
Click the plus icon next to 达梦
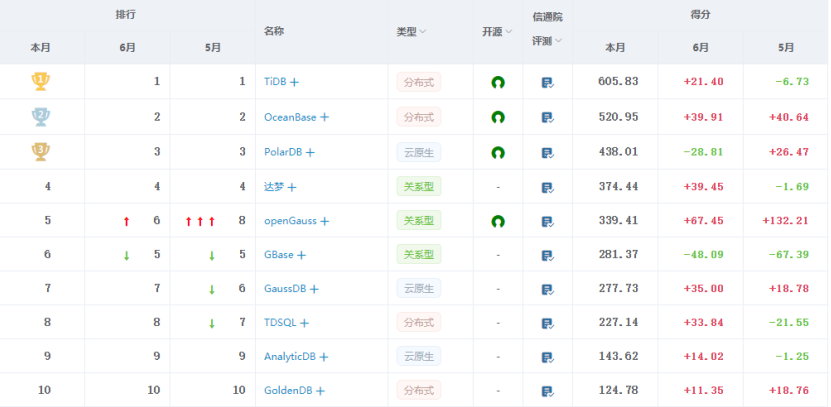pyautogui.click(x=291, y=187)
